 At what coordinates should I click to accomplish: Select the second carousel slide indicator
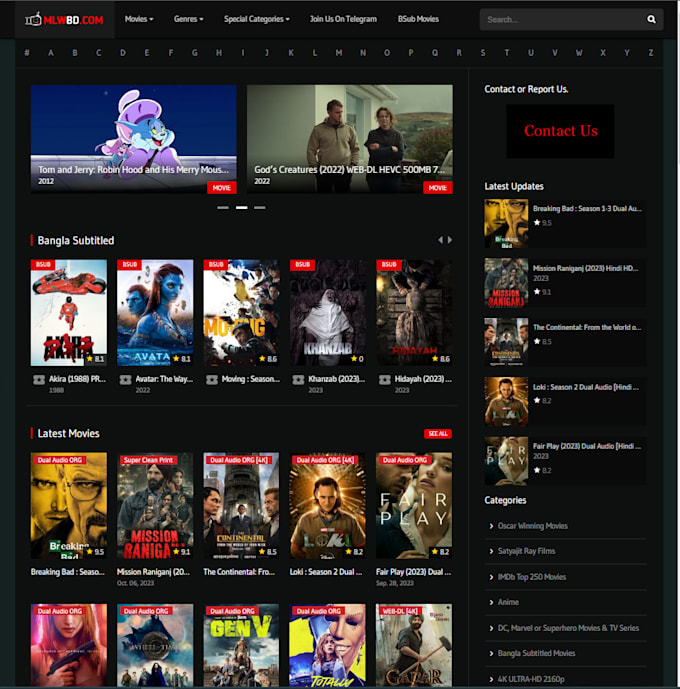pyautogui.click(x=241, y=207)
